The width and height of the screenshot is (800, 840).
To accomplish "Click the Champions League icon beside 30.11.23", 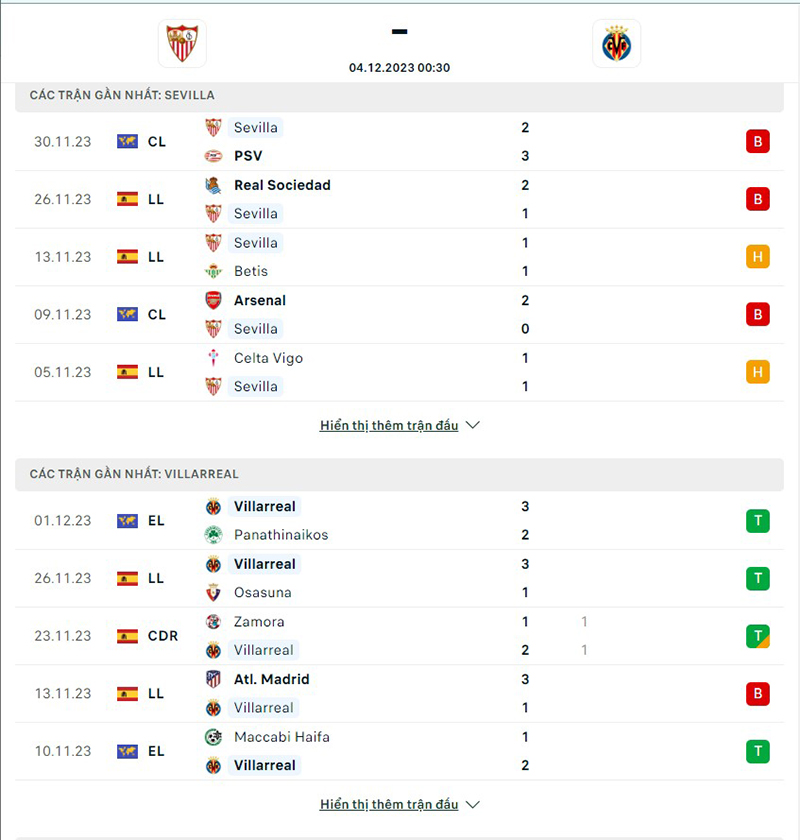I will pyautogui.click(x=127, y=141).
